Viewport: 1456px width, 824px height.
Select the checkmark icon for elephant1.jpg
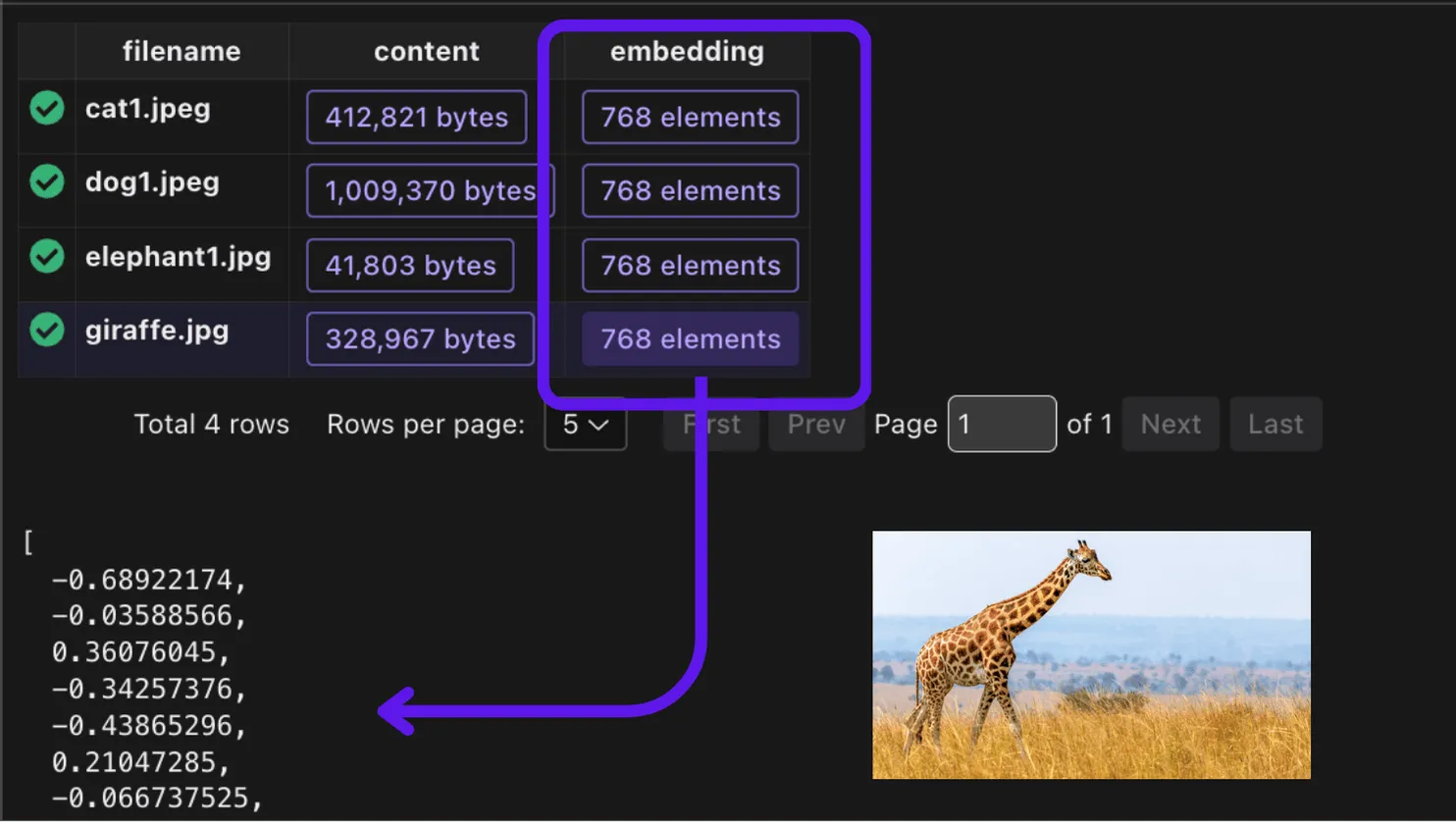[46, 257]
